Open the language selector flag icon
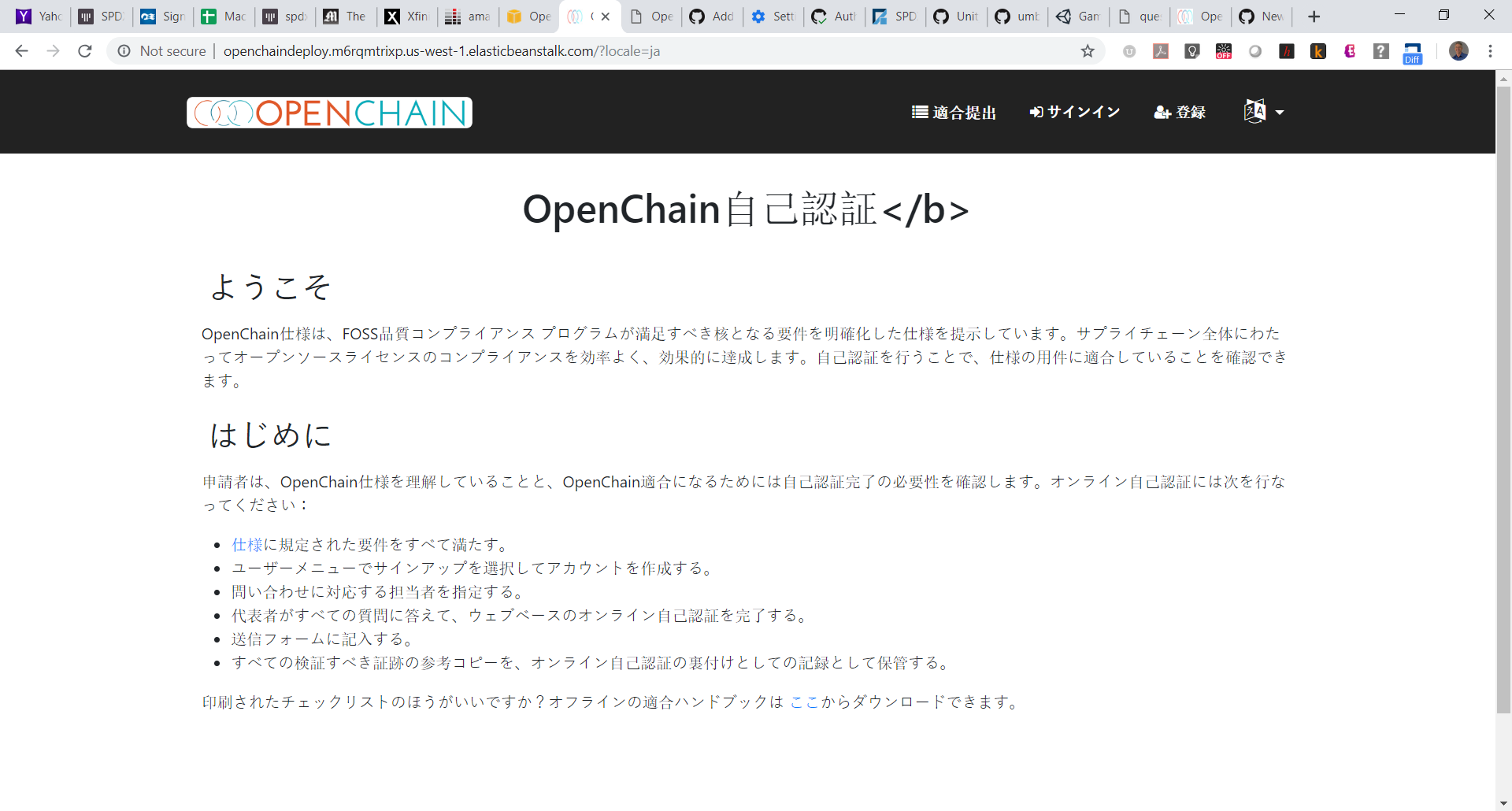The width and height of the screenshot is (1512, 811). tap(1254, 111)
